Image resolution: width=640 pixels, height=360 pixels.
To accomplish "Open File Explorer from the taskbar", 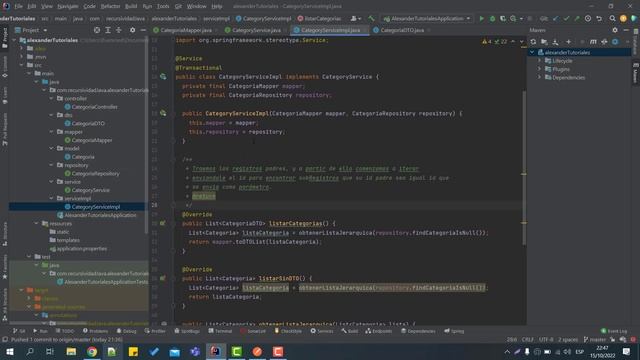I will (71, 352).
